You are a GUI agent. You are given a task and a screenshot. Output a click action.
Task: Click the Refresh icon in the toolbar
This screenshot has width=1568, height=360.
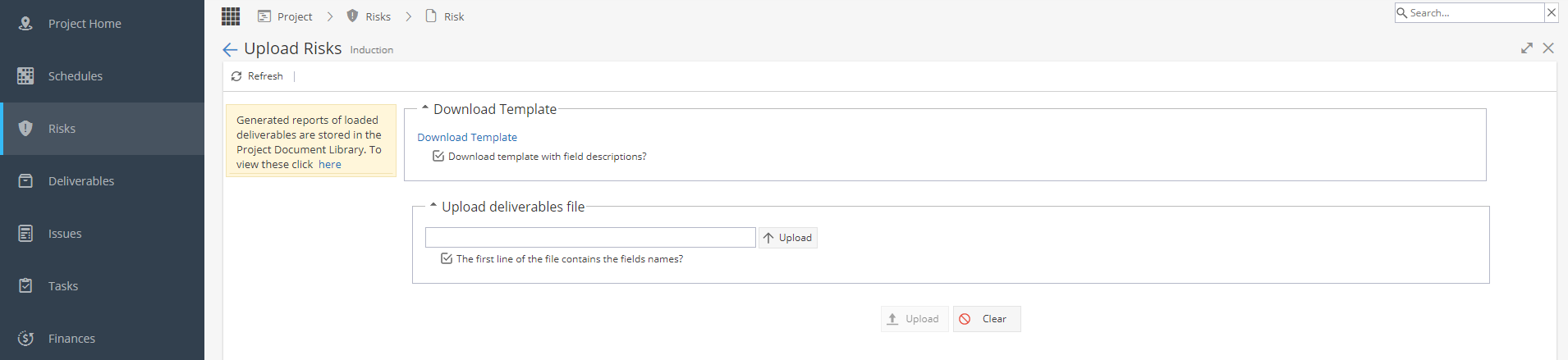click(x=236, y=76)
